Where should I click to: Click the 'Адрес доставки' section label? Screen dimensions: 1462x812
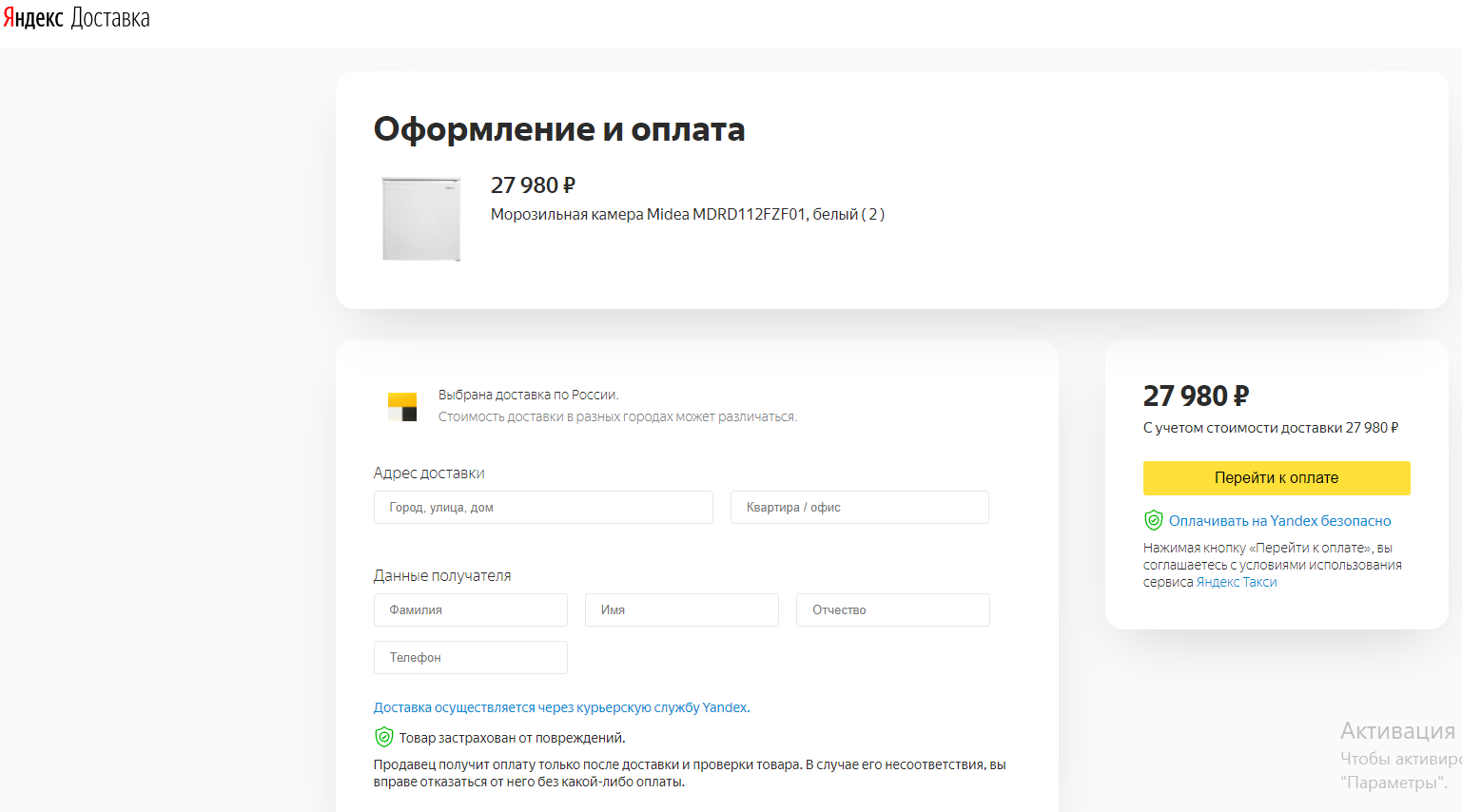pos(429,474)
